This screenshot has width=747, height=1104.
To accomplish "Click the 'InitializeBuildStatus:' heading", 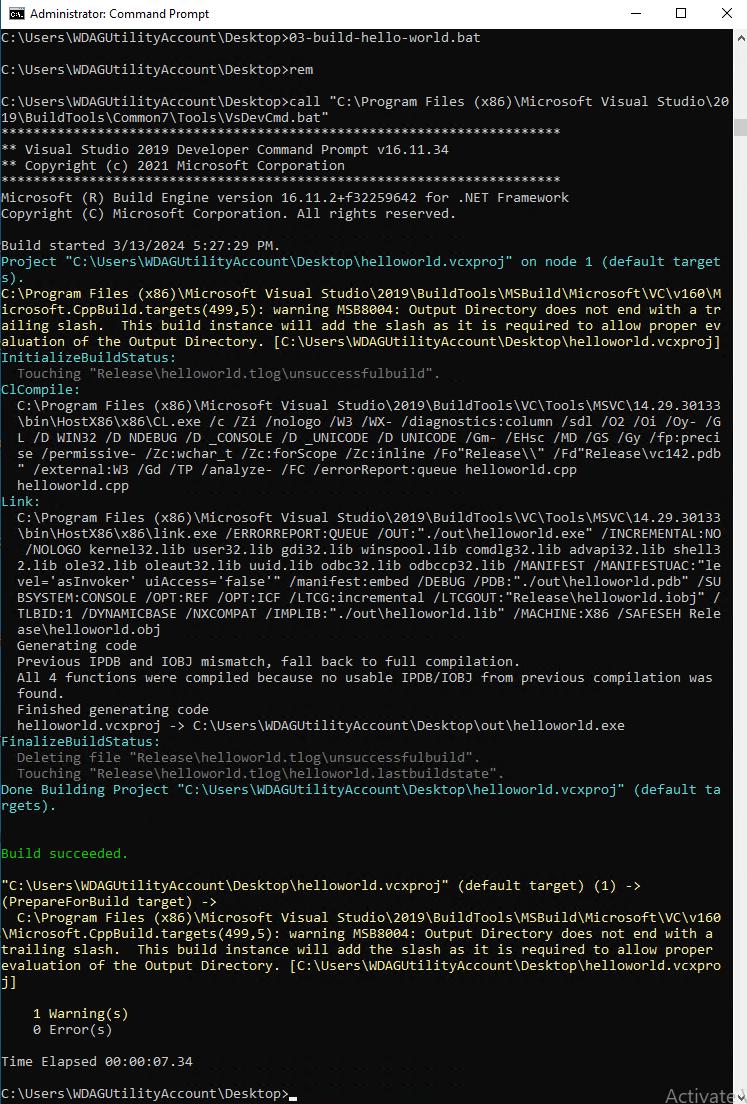I will 89,358.
